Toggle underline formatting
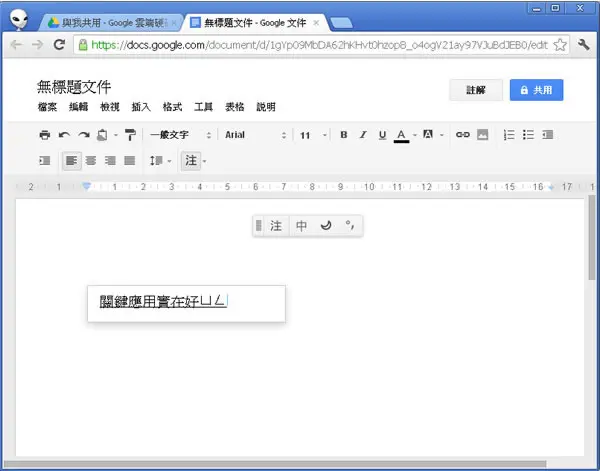The height and width of the screenshot is (471, 600). [382, 135]
